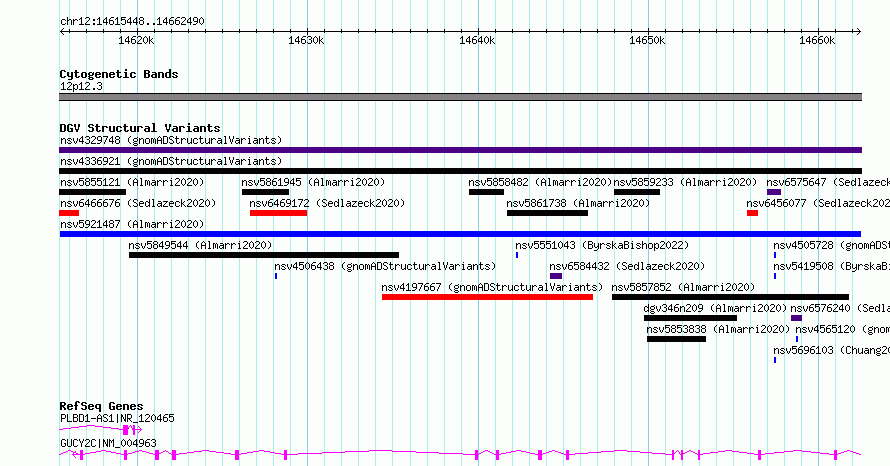The image size is (890, 466).
Task: Click the purple nsv6584432 variant bar
Action: click(x=556, y=276)
